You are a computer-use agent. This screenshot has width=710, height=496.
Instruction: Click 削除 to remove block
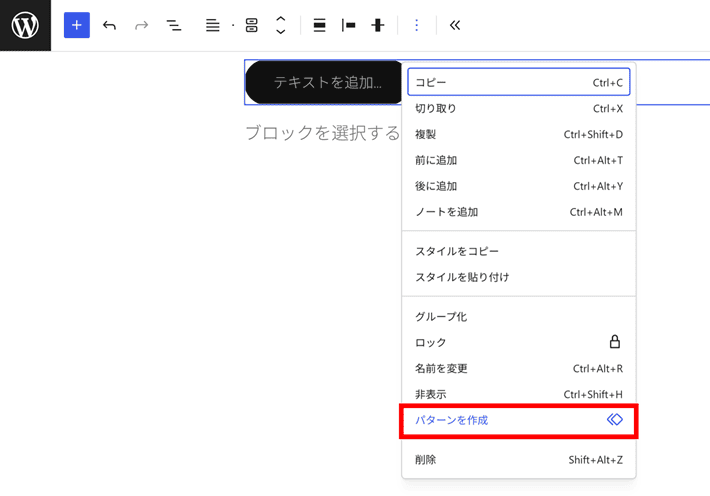(x=518, y=460)
